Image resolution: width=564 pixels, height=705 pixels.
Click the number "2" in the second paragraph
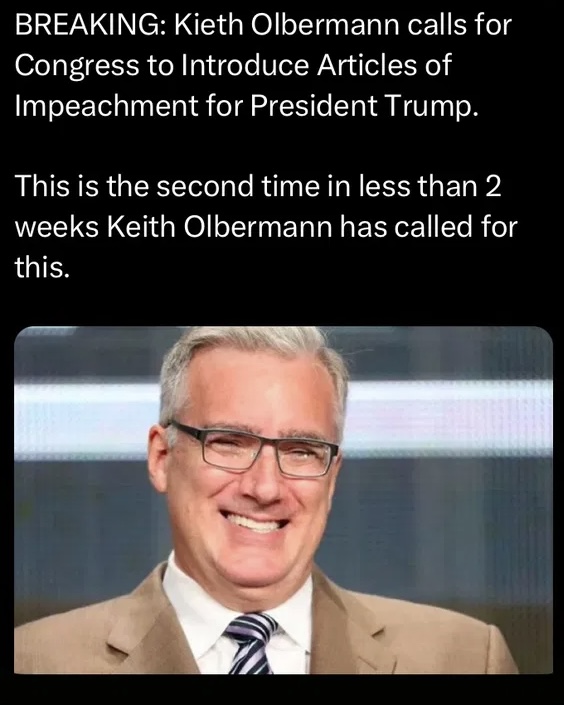(x=493, y=187)
